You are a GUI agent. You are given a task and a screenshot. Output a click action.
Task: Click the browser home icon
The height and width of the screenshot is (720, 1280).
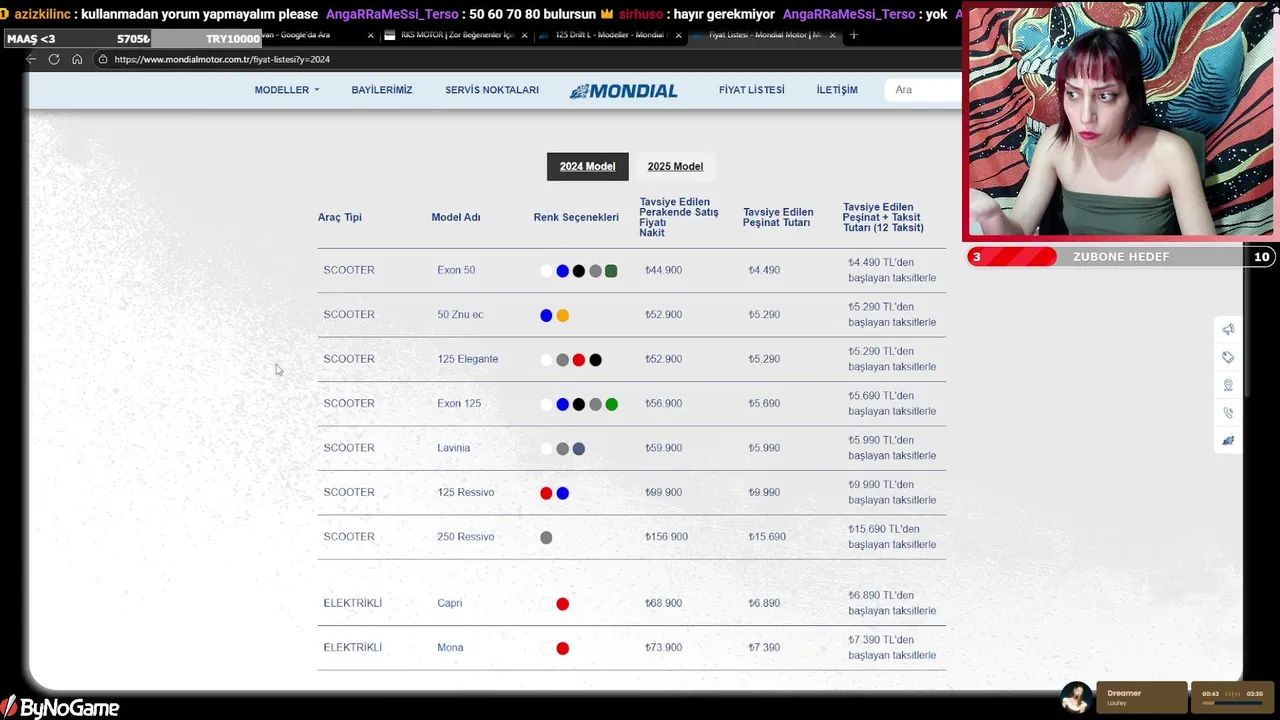coord(77,59)
